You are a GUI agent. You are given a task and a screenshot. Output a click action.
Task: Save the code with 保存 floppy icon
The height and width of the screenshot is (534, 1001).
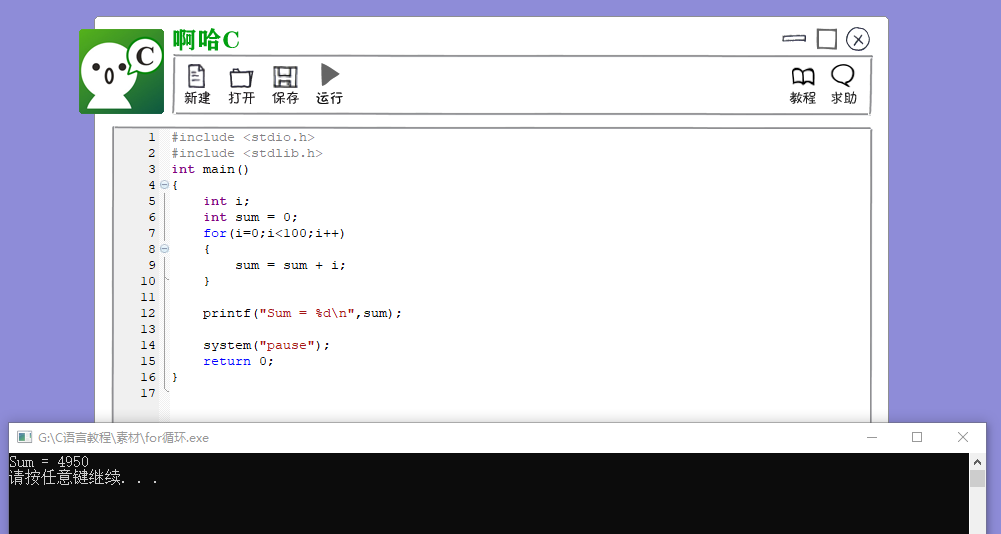[x=285, y=84]
